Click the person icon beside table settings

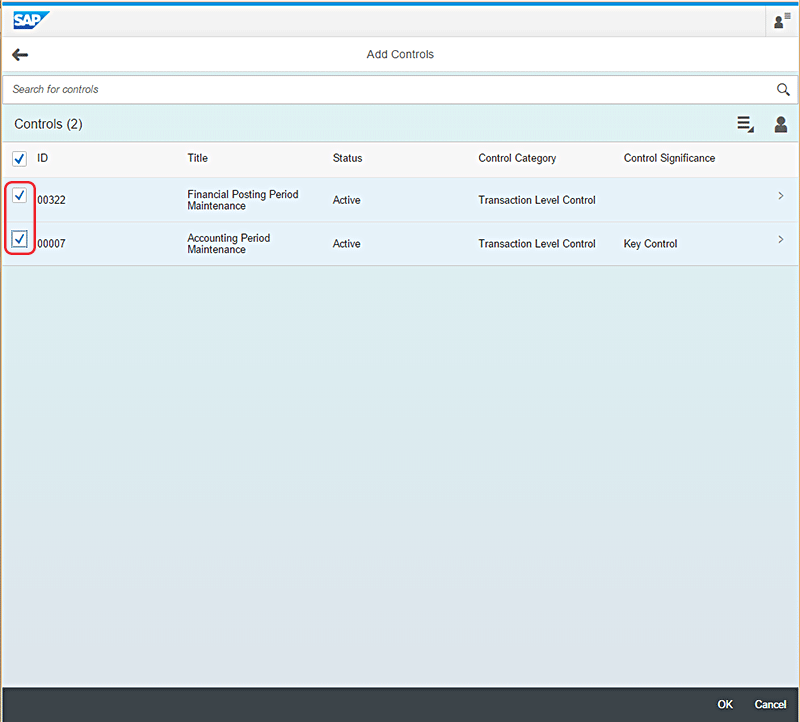(780, 124)
